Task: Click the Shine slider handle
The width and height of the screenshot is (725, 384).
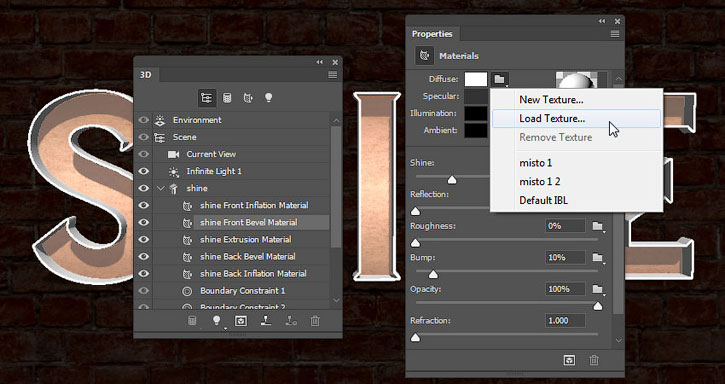Action: (452, 180)
